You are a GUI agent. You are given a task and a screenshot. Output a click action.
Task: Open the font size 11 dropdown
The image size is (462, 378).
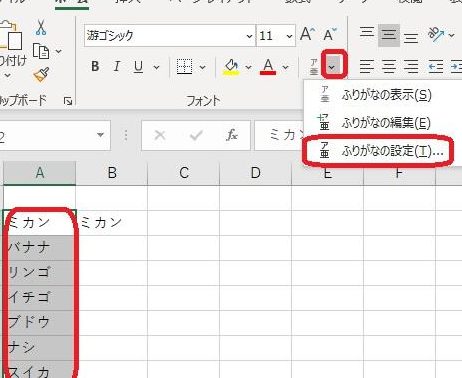(x=289, y=36)
